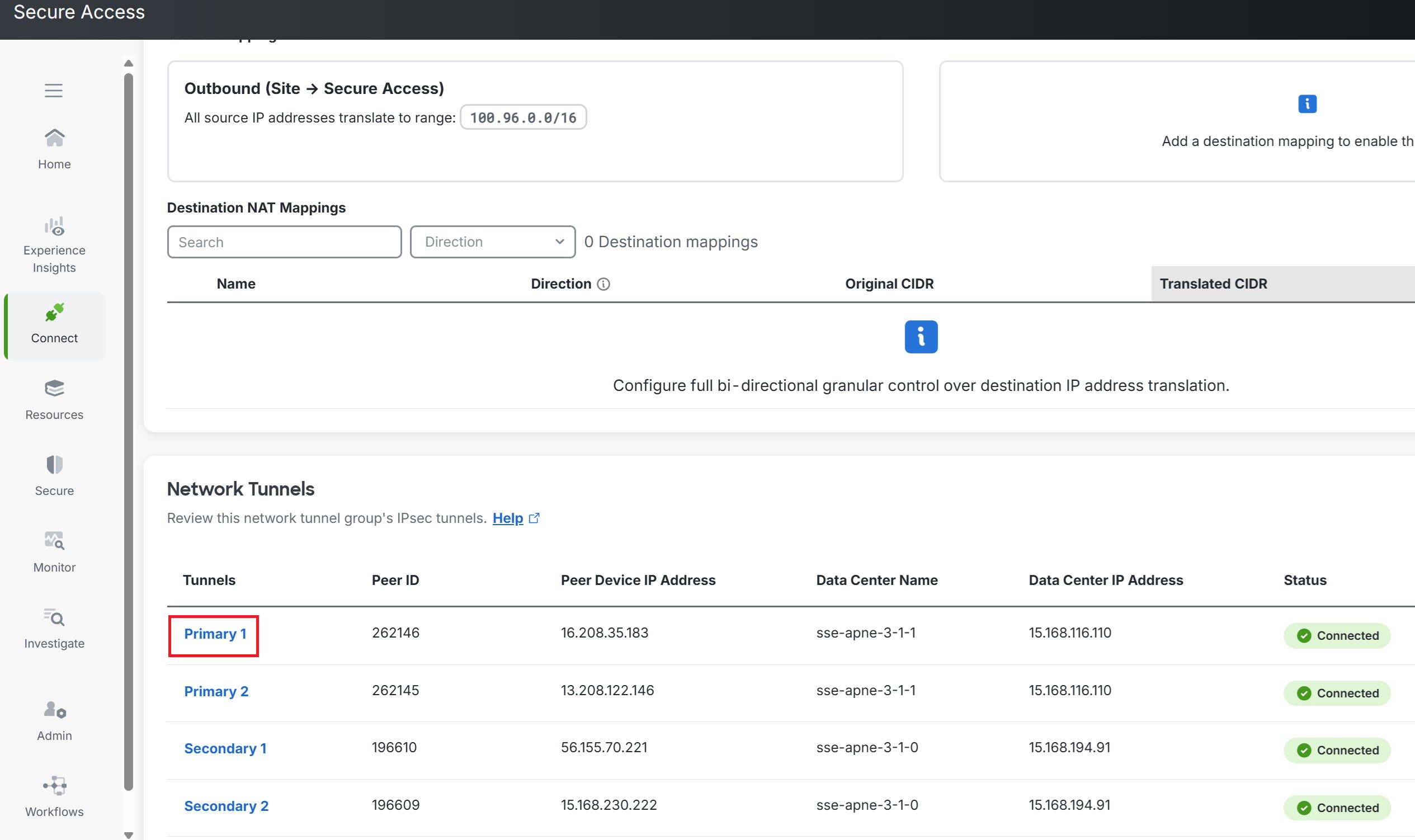This screenshot has width=1415, height=840.
Task: Open Resources in the sidebar
Action: [54, 401]
